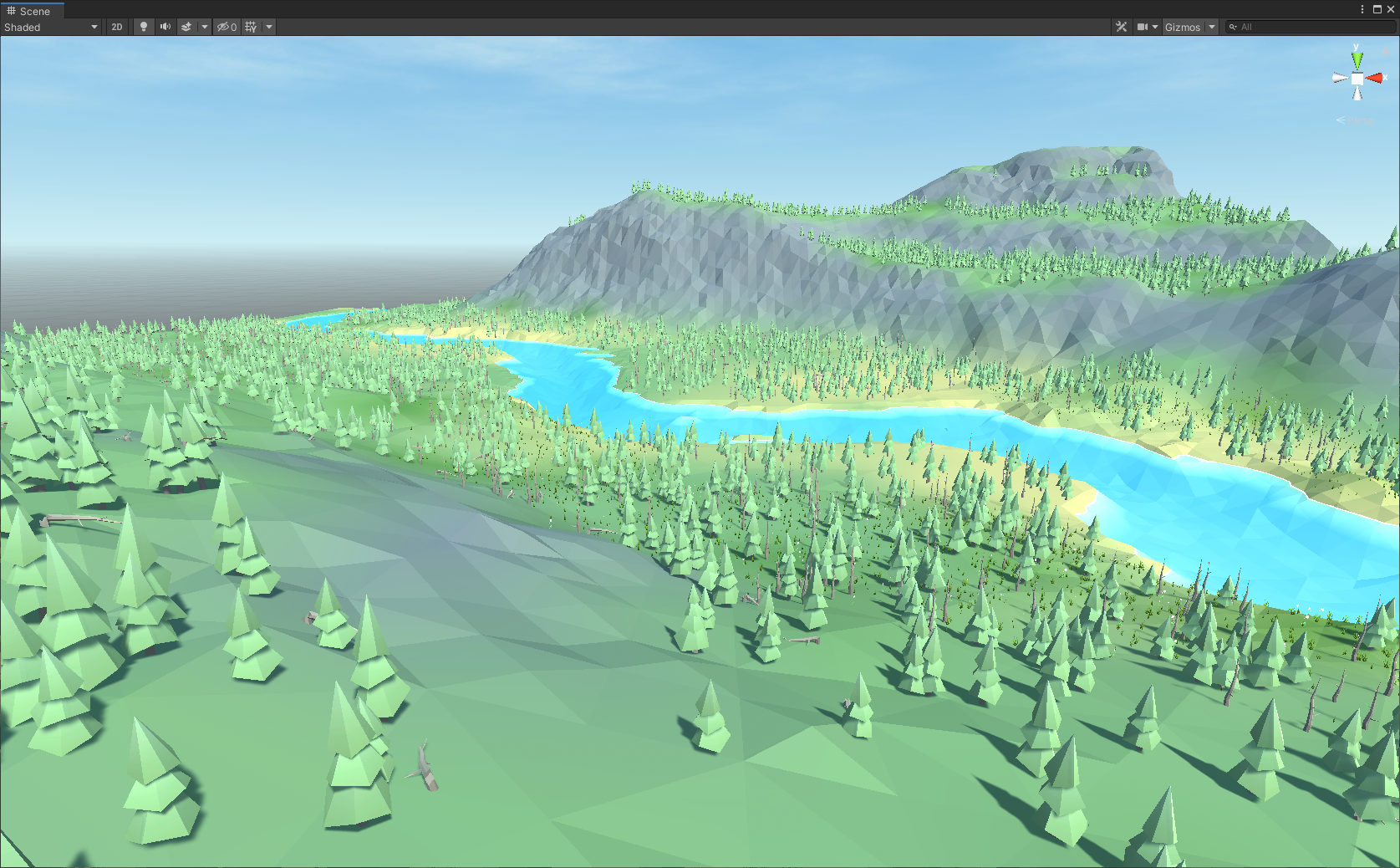This screenshot has width=1400, height=868.
Task: Open the Shaded draw mode dropdown
Action: pos(50,27)
